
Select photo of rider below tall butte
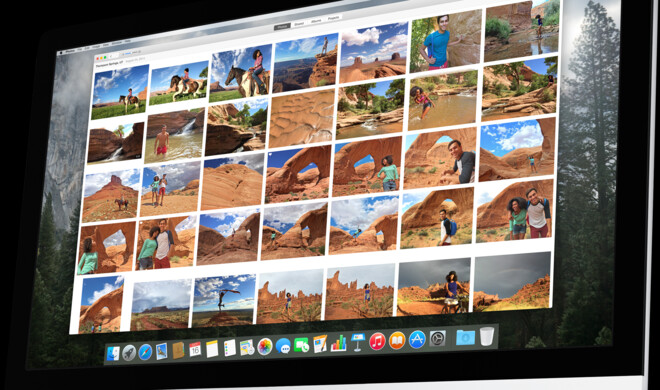tap(111, 196)
